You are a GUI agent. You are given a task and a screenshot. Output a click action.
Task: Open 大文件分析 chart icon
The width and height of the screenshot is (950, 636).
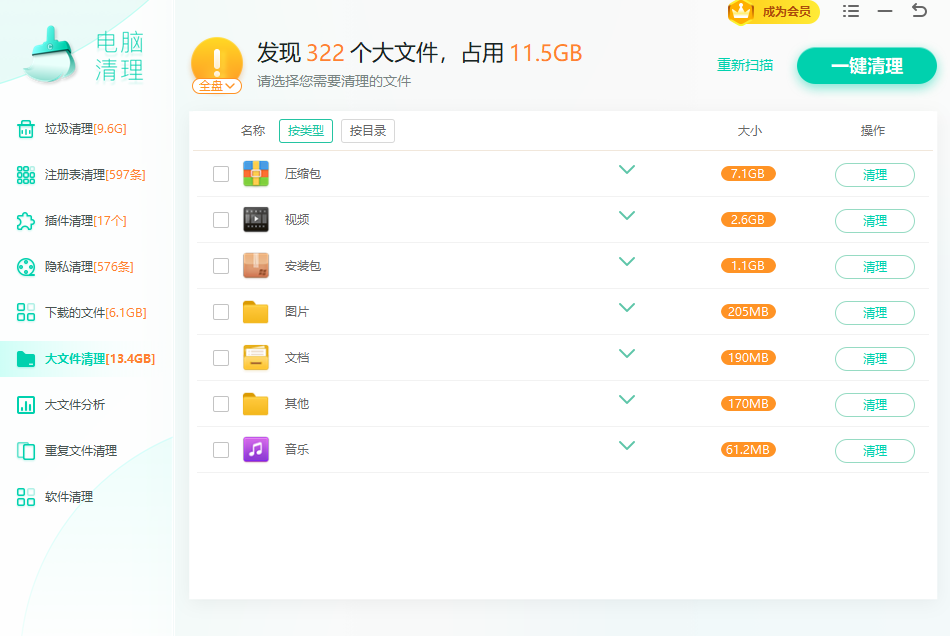26,405
